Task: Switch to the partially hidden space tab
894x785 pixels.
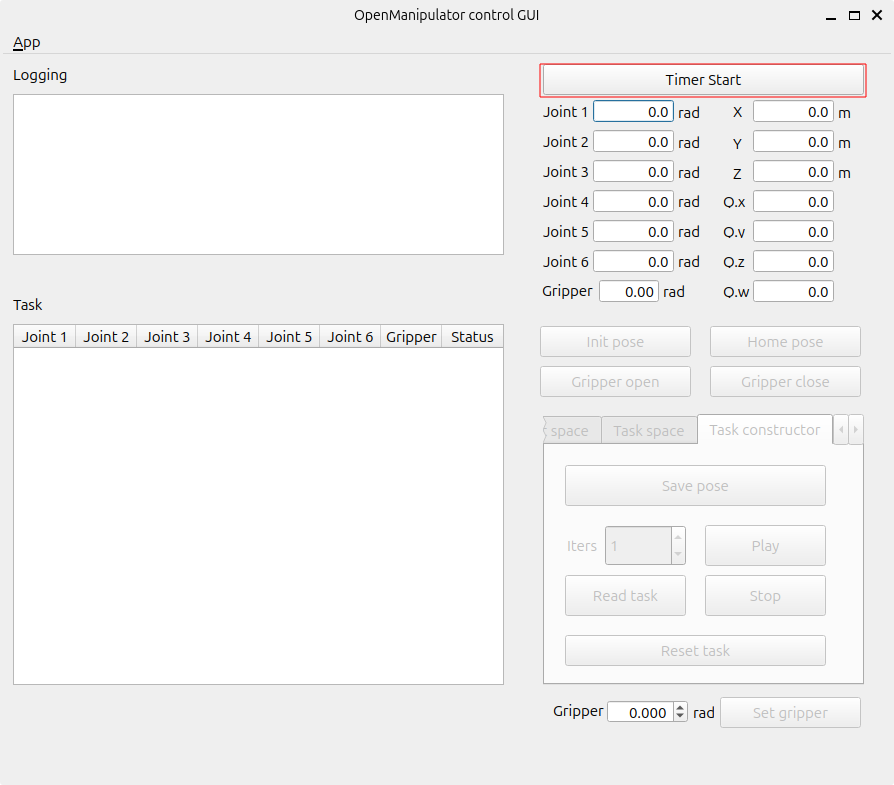Action: (x=571, y=430)
